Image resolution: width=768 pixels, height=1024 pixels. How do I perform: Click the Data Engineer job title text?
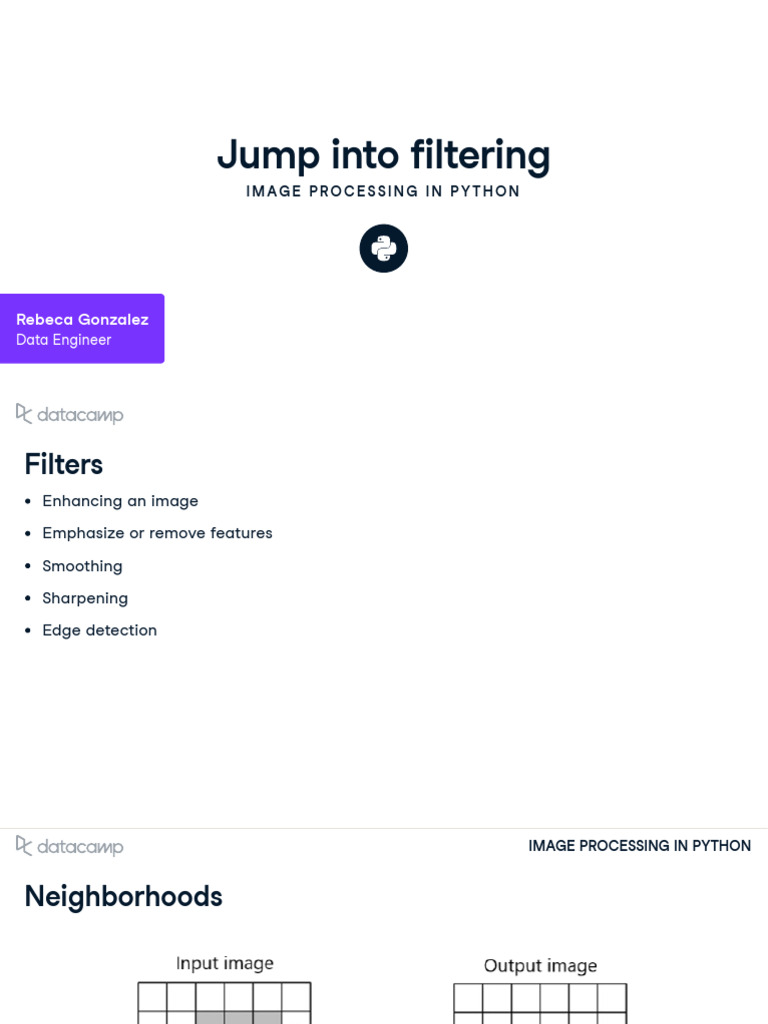tap(63, 340)
